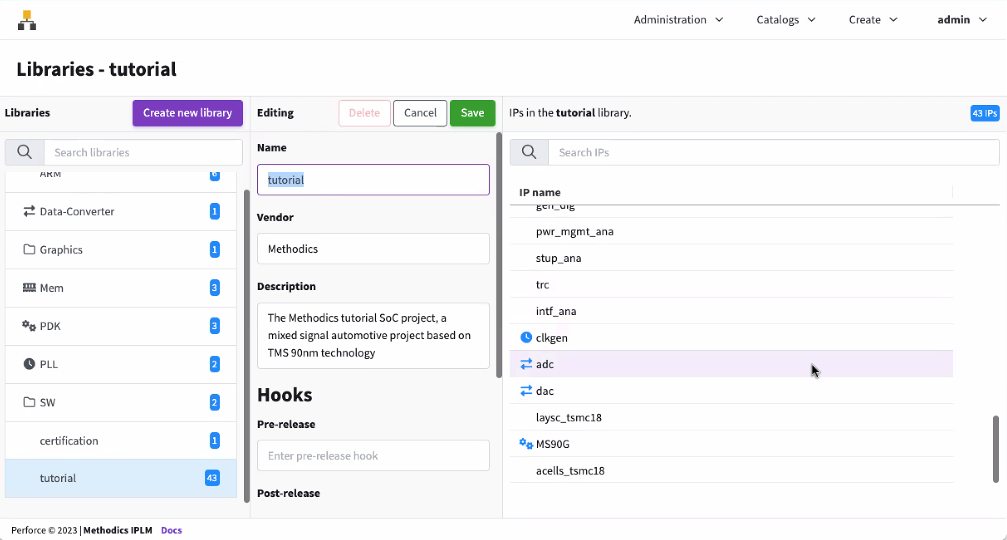
Task: Click the Methodics home logo icon
Action: point(26,20)
